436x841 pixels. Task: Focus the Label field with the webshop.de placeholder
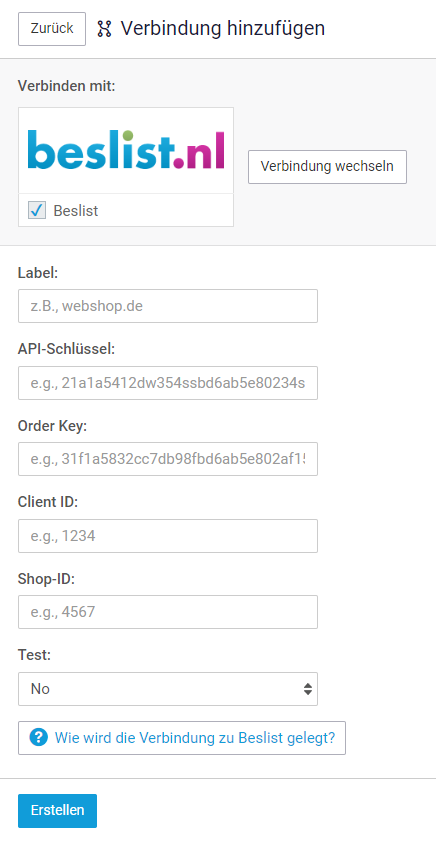tap(168, 306)
